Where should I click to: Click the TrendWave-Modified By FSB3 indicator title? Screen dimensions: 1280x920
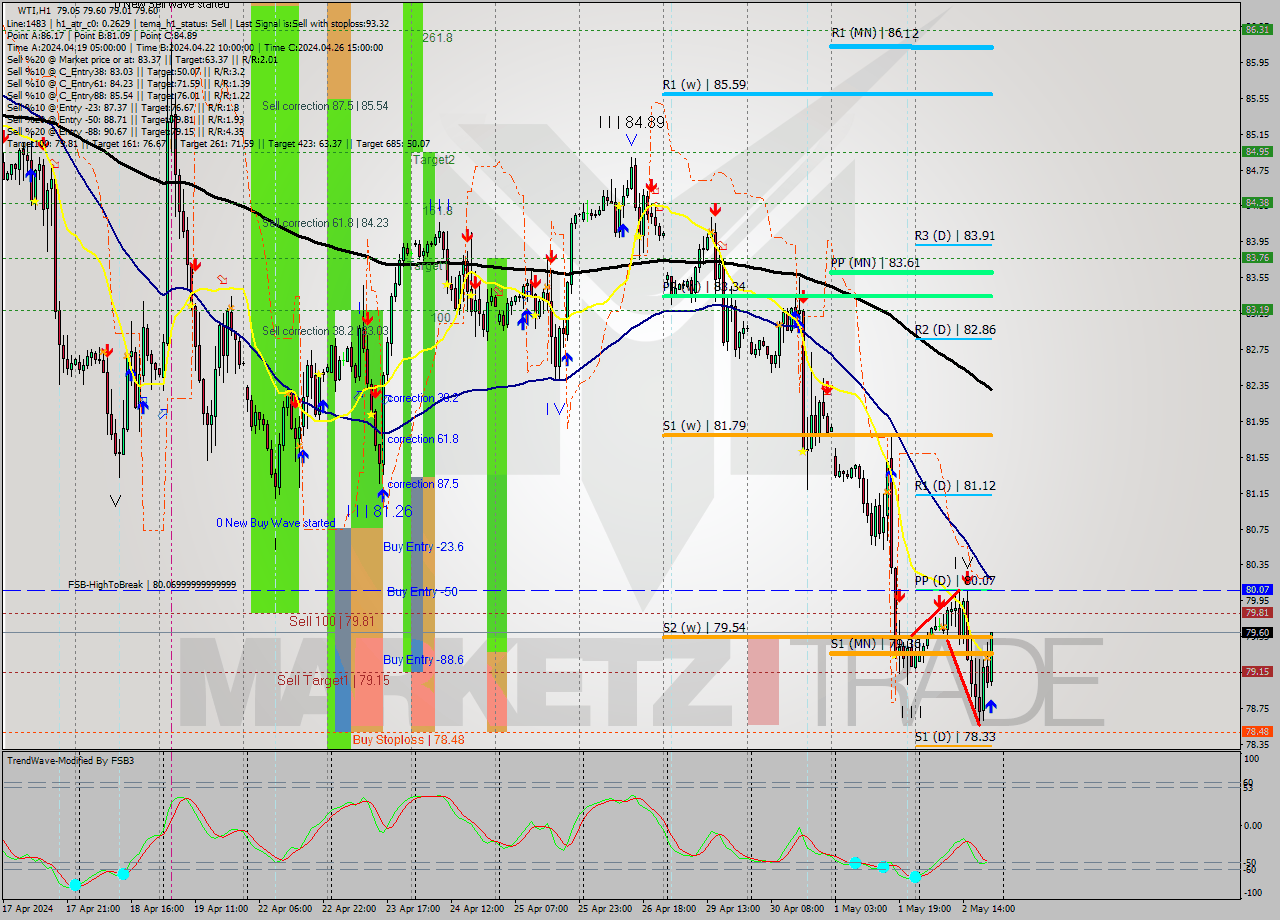click(x=71, y=761)
